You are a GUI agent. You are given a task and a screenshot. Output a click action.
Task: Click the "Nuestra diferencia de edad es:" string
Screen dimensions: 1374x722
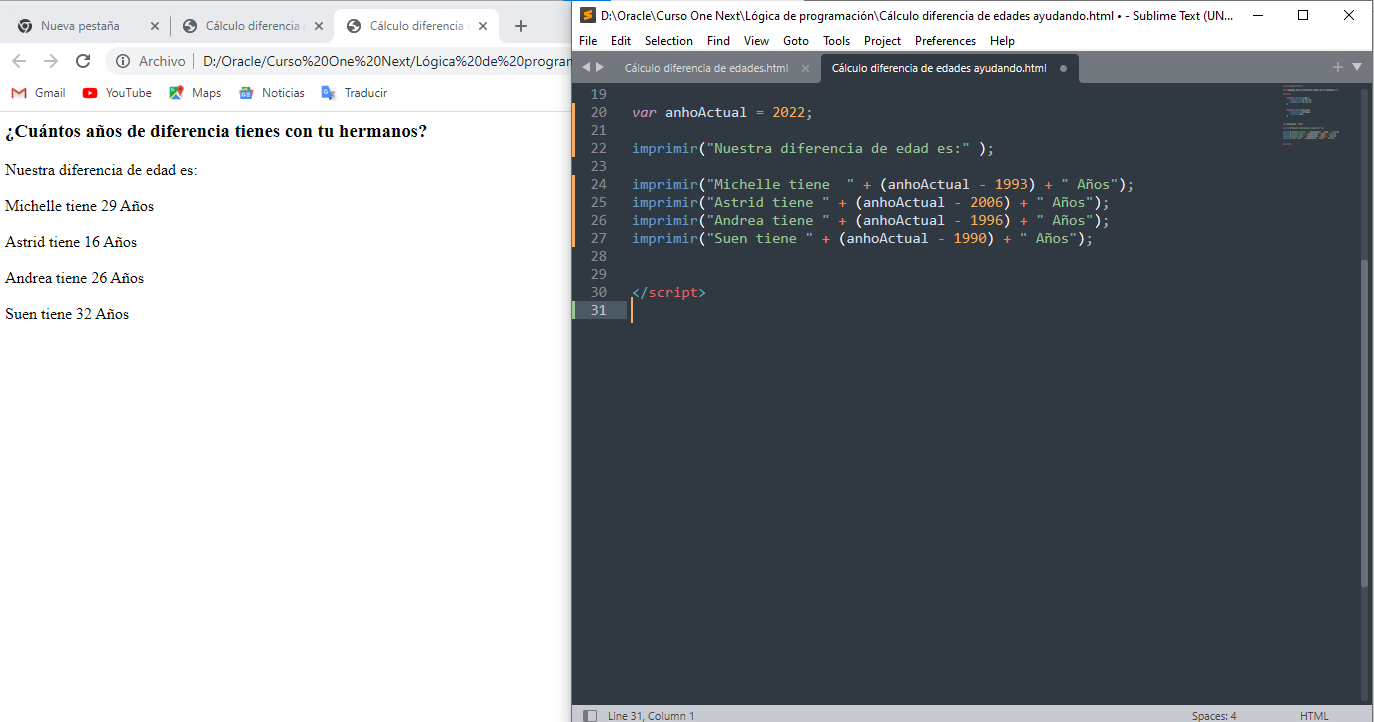[x=839, y=148]
